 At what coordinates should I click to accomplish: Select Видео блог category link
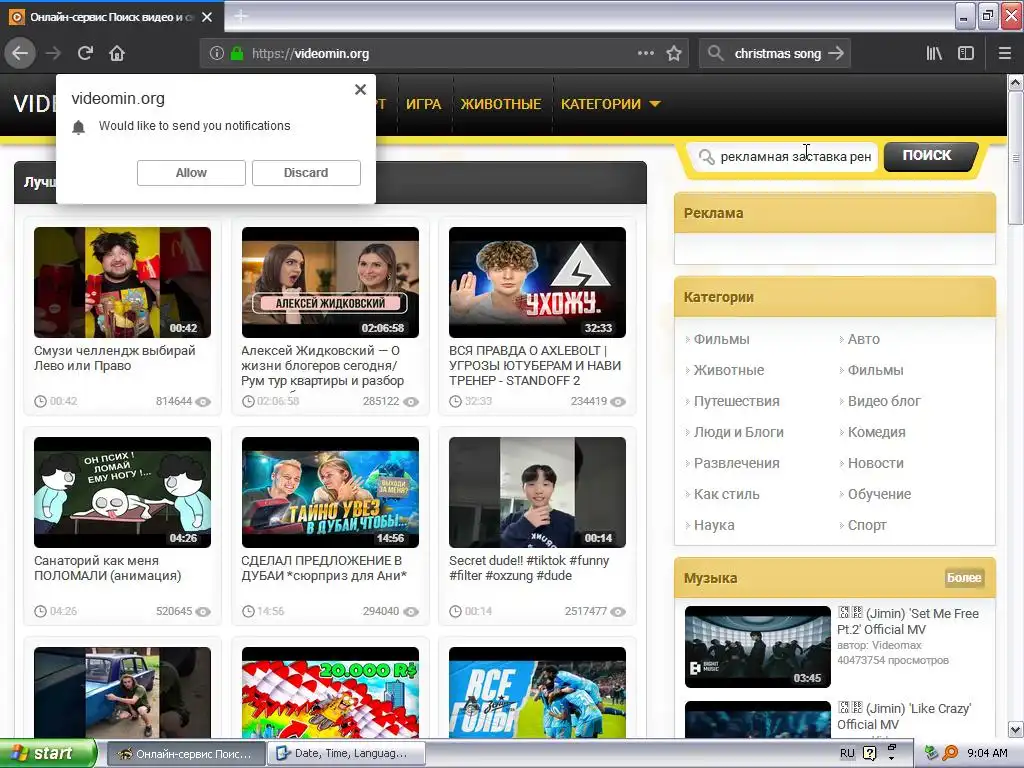[x=884, y=401]
